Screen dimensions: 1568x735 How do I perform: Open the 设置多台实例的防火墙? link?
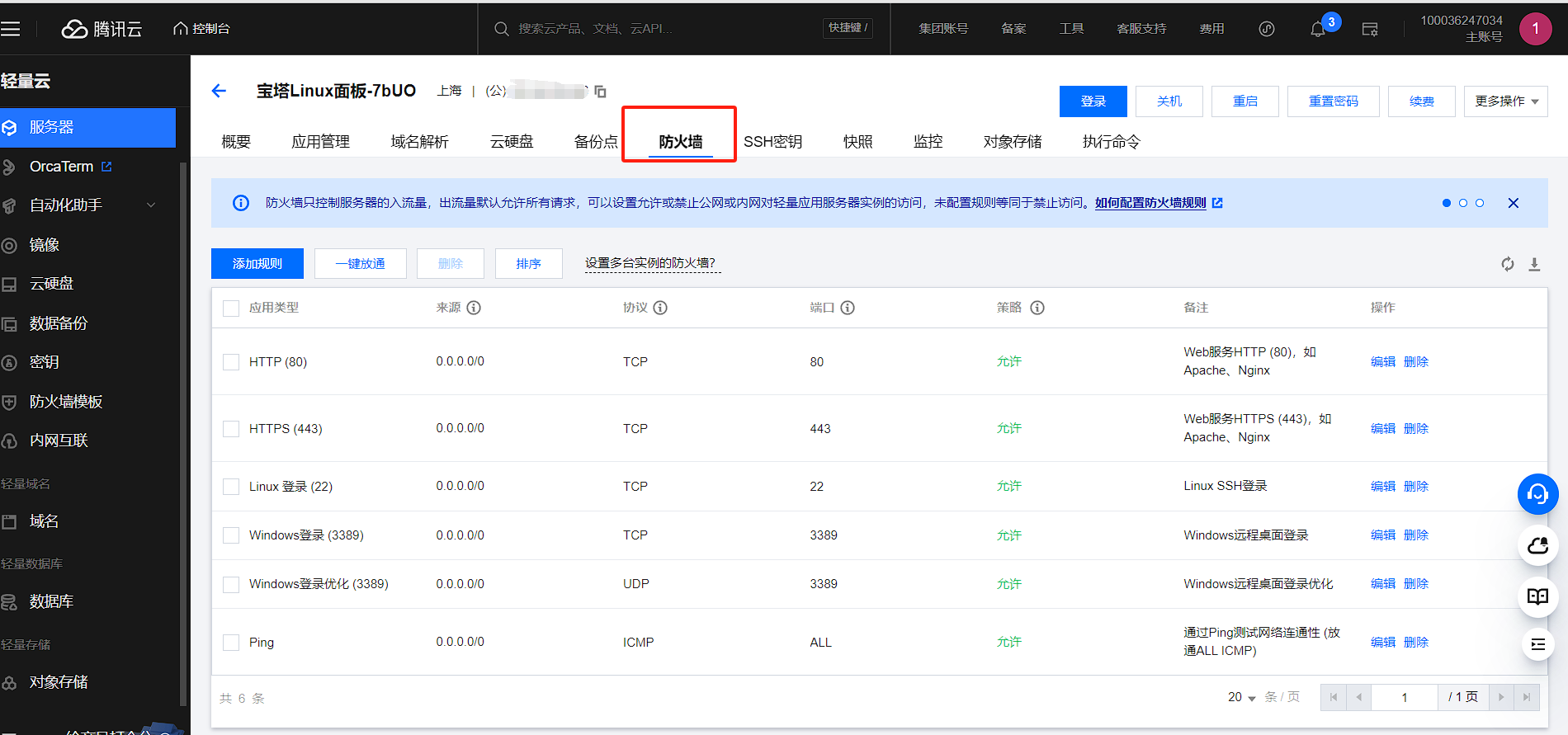653,263
